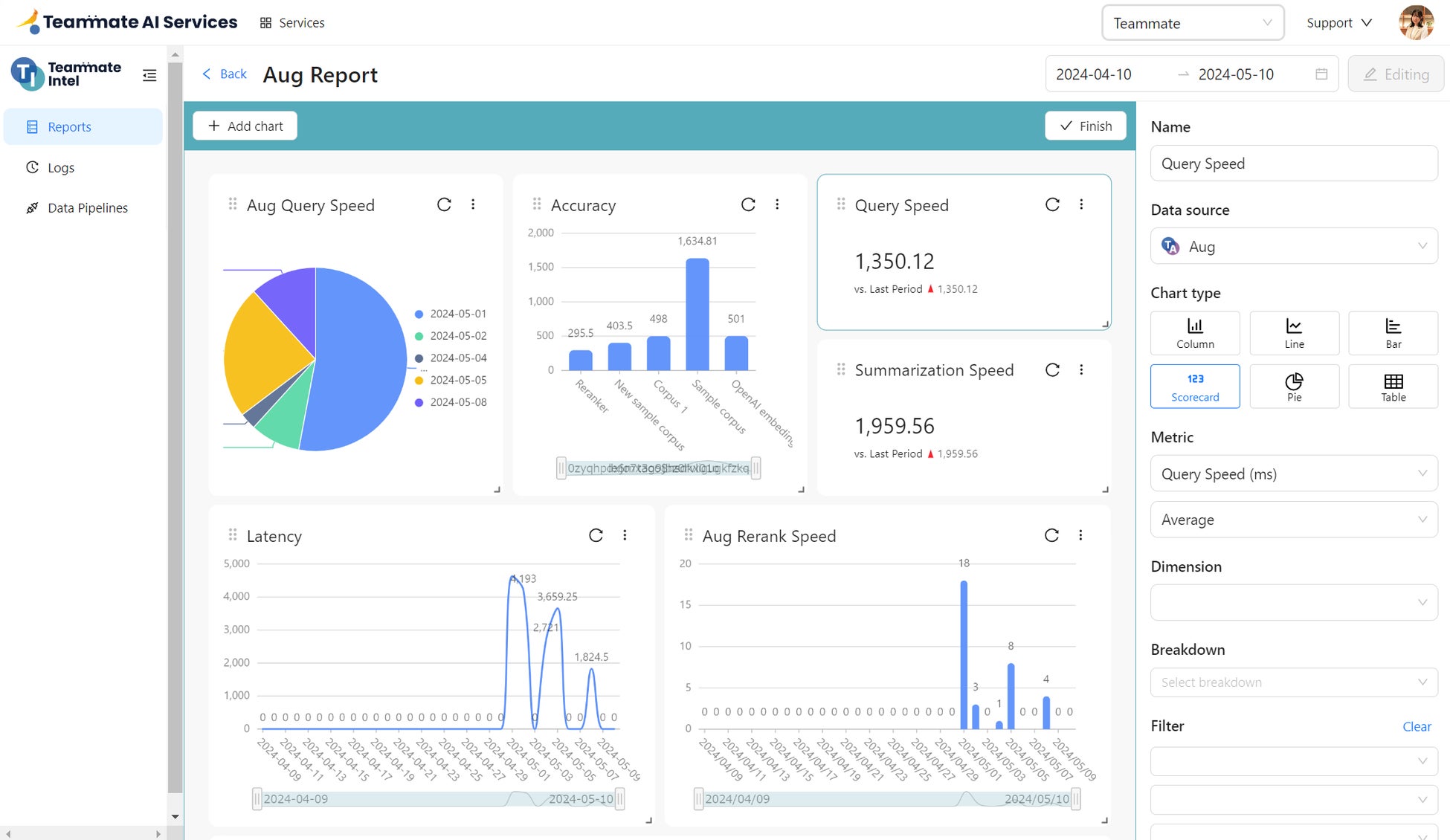This screenshot has height=840, width=1450.
Task: Click the calendar icon in the date range
Action: point(1321,74)
